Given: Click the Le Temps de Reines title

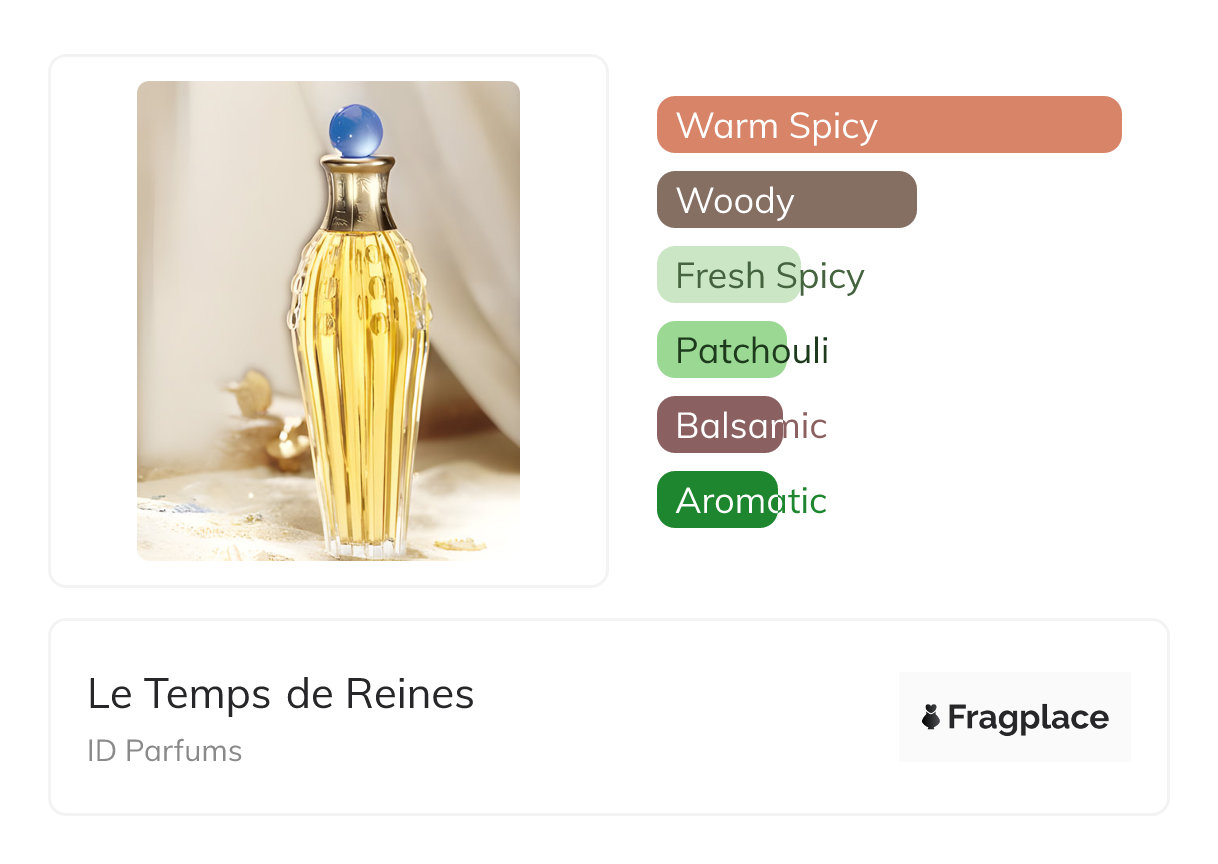Looking at the screenshot, I should pos(281,694).
